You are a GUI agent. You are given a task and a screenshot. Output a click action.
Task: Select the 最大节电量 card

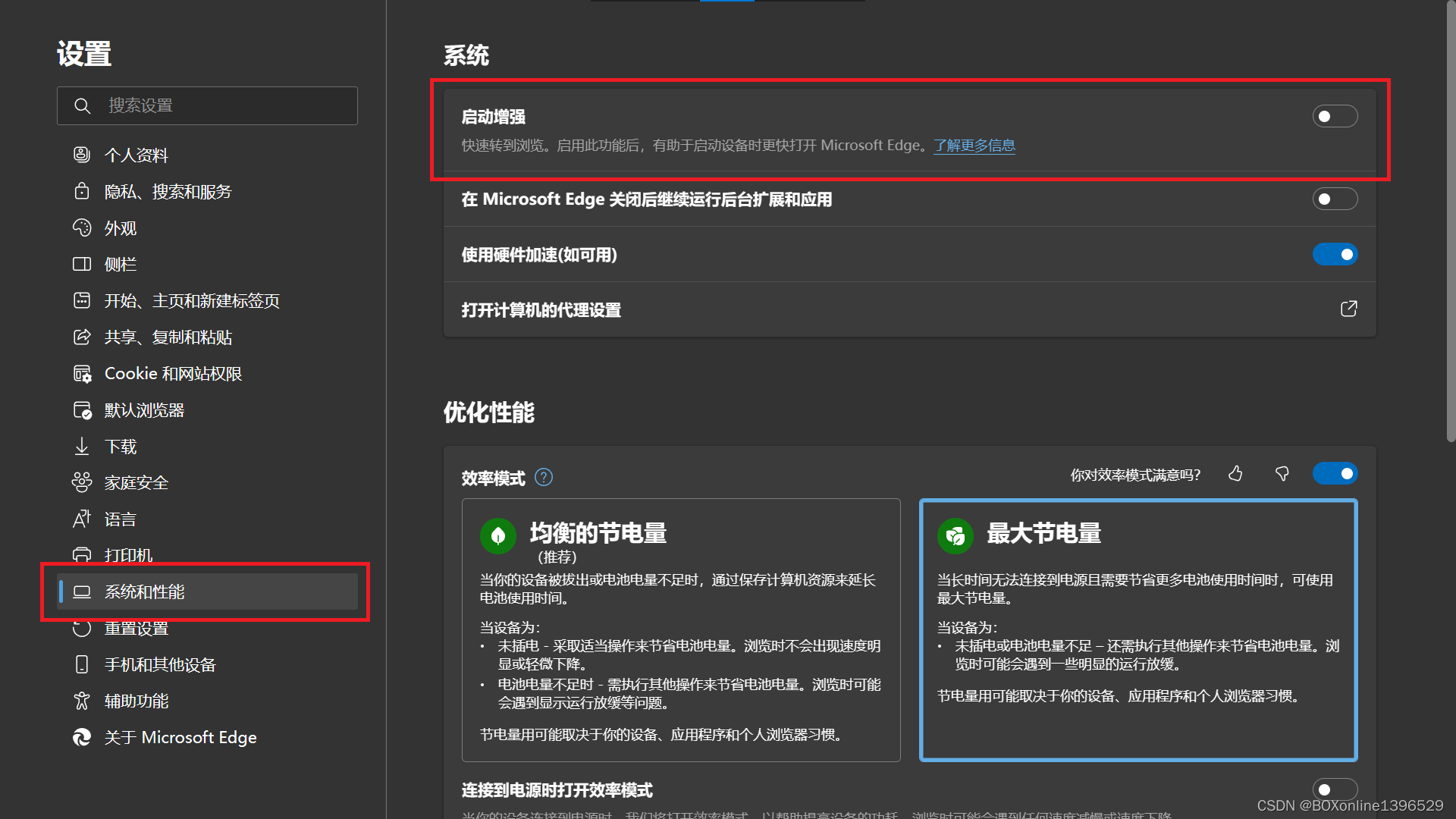coord(1138,629)
